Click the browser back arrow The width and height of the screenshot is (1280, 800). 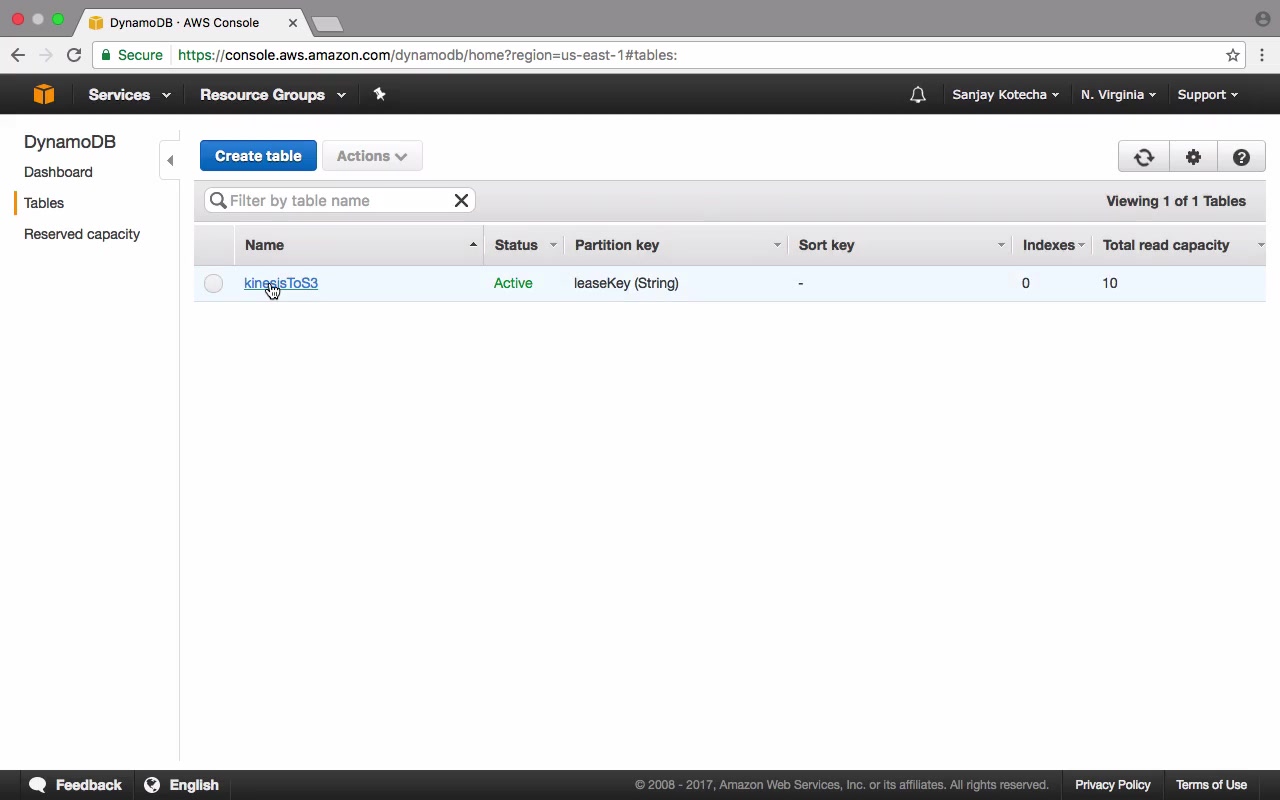18,55
